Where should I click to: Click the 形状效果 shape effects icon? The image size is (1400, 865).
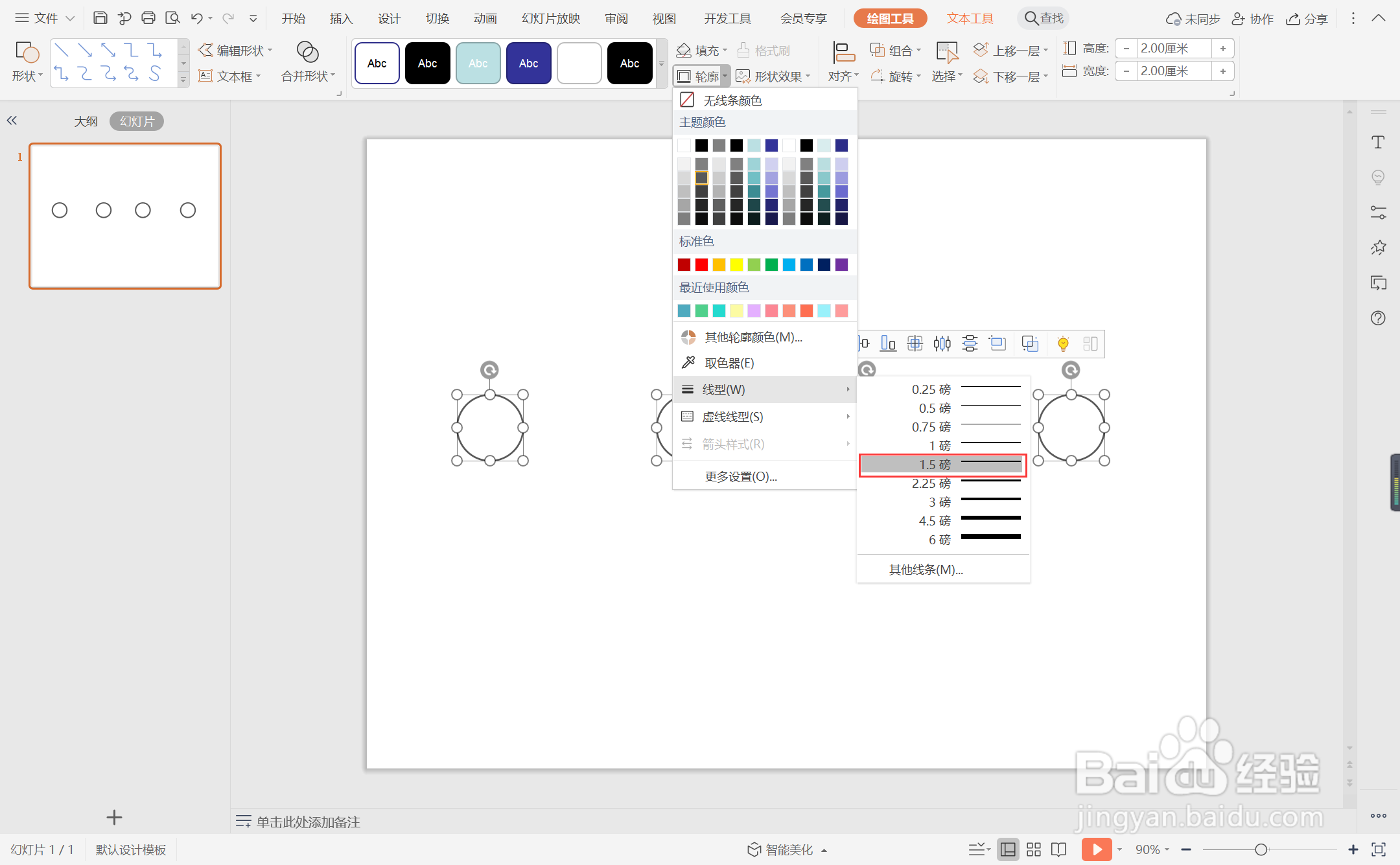[743, 76]
